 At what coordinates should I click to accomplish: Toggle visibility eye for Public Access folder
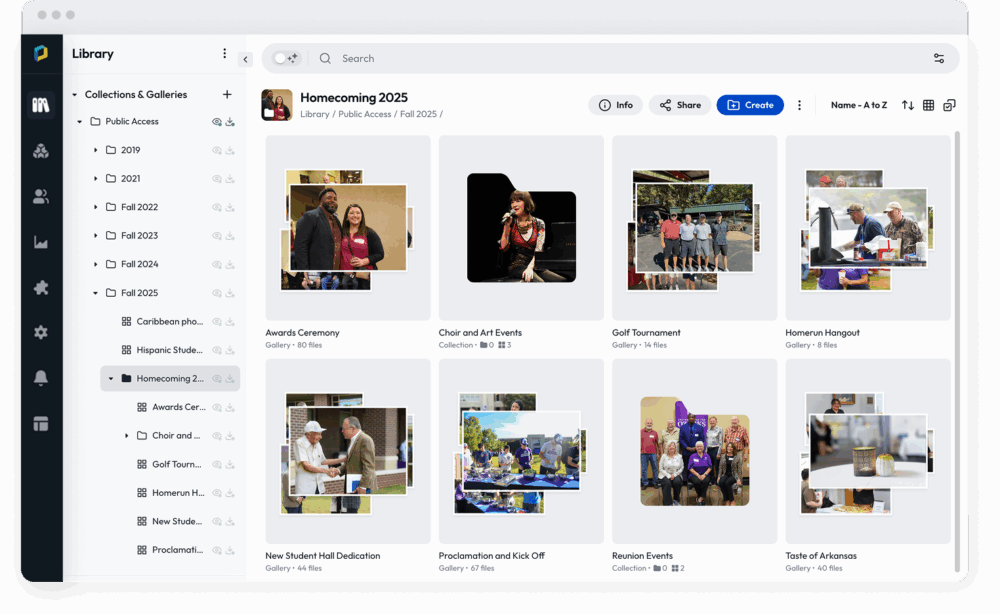(x=216, y=122)
